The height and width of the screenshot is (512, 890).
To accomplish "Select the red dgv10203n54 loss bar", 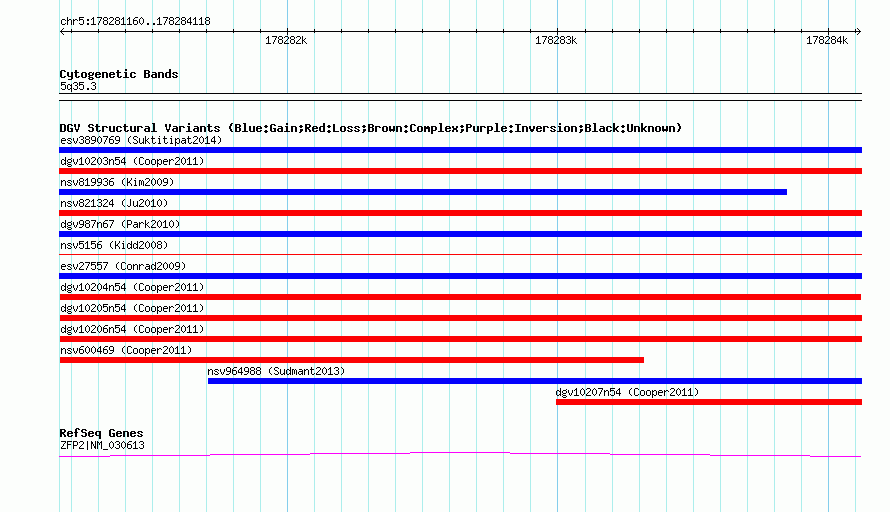I will [x=460, y=171].
